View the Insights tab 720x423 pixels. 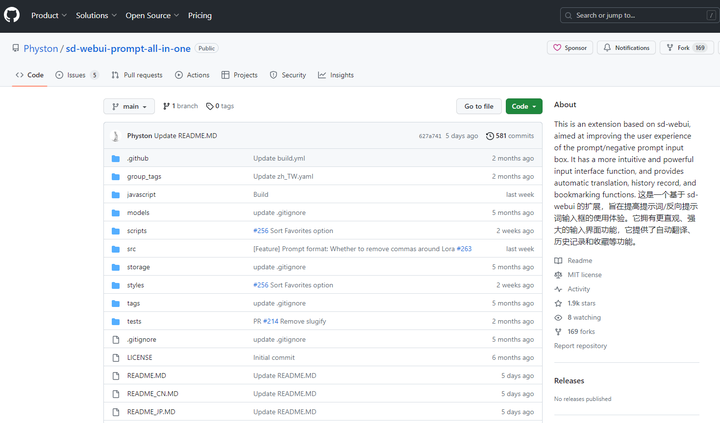click(x=336, y=75)
